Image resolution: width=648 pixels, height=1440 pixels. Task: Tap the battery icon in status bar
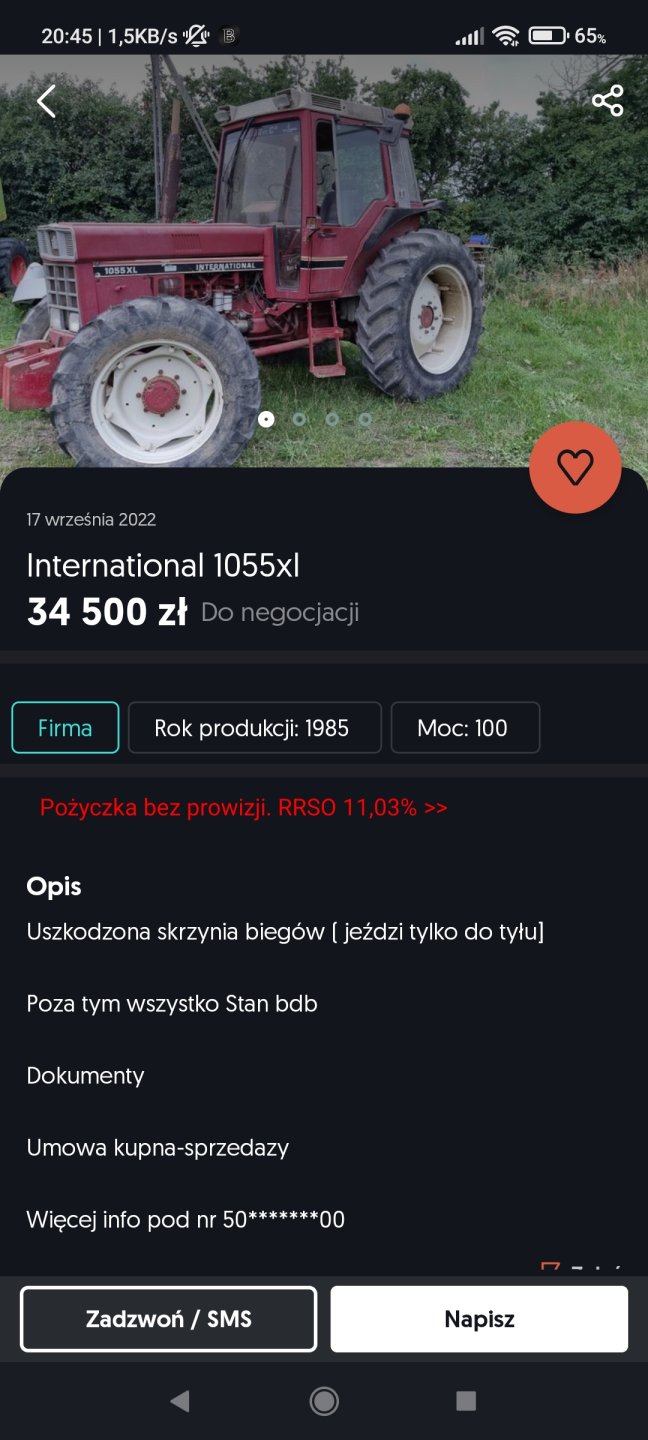[547, 36]
